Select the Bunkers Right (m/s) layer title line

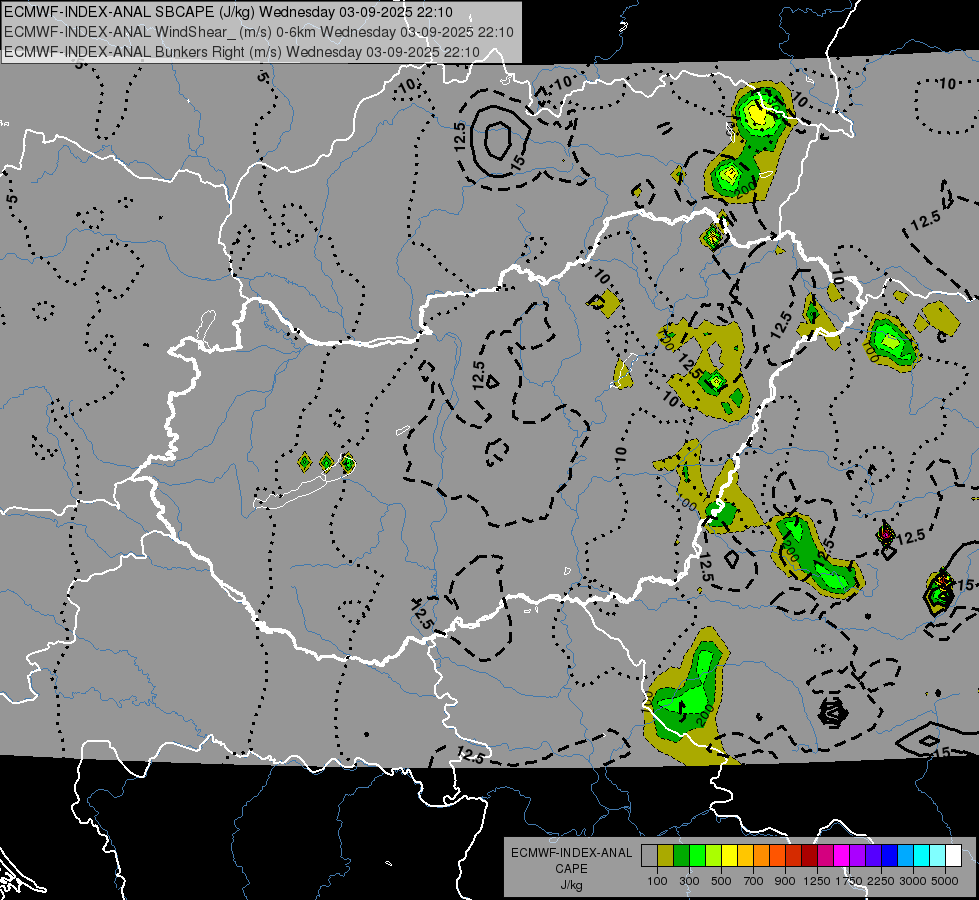[x=242, y=52]
